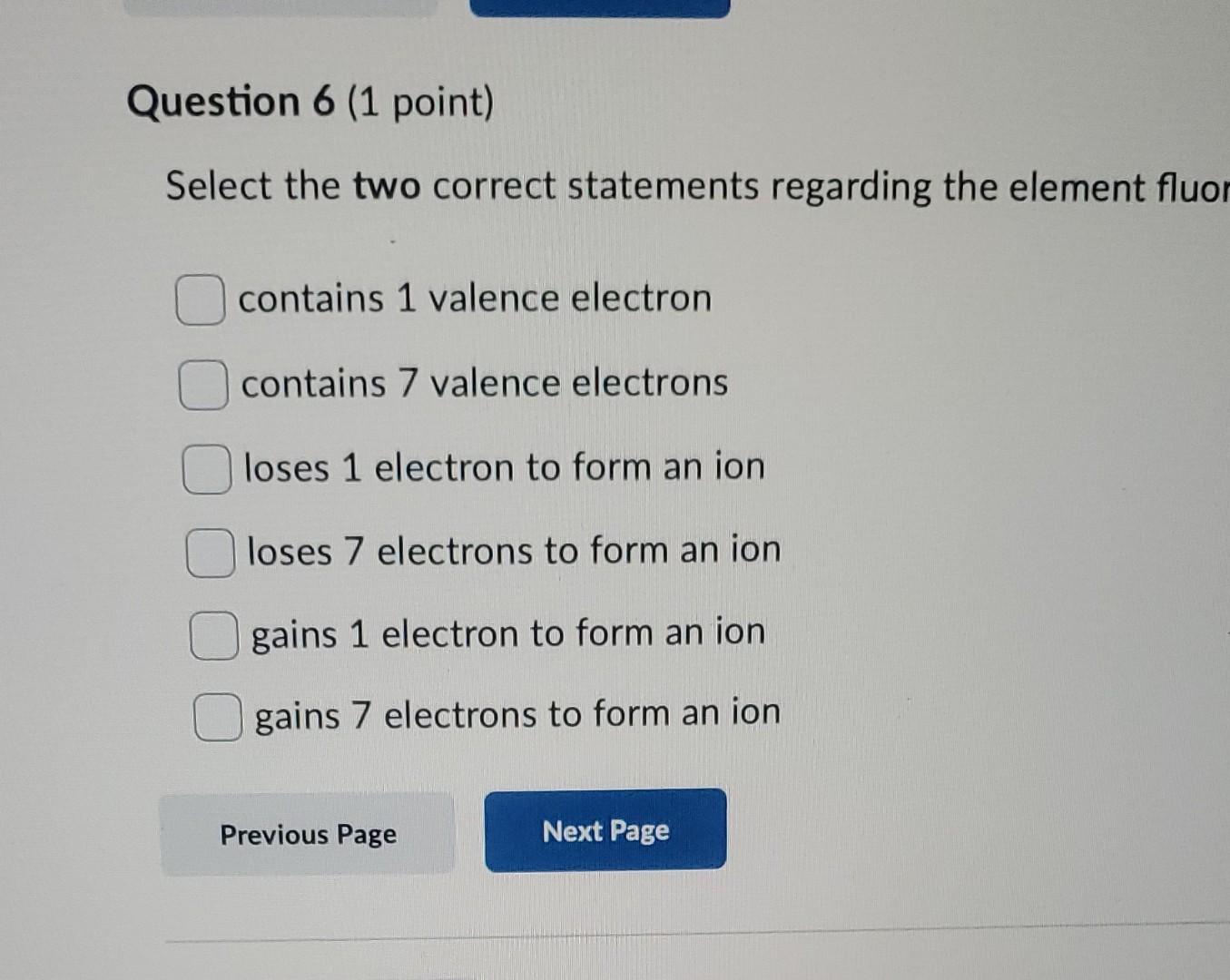Check 'gains 7 electrons to form an ion'
The image size is (1230, 980).
pyautogui.click(x=216, y=717)
